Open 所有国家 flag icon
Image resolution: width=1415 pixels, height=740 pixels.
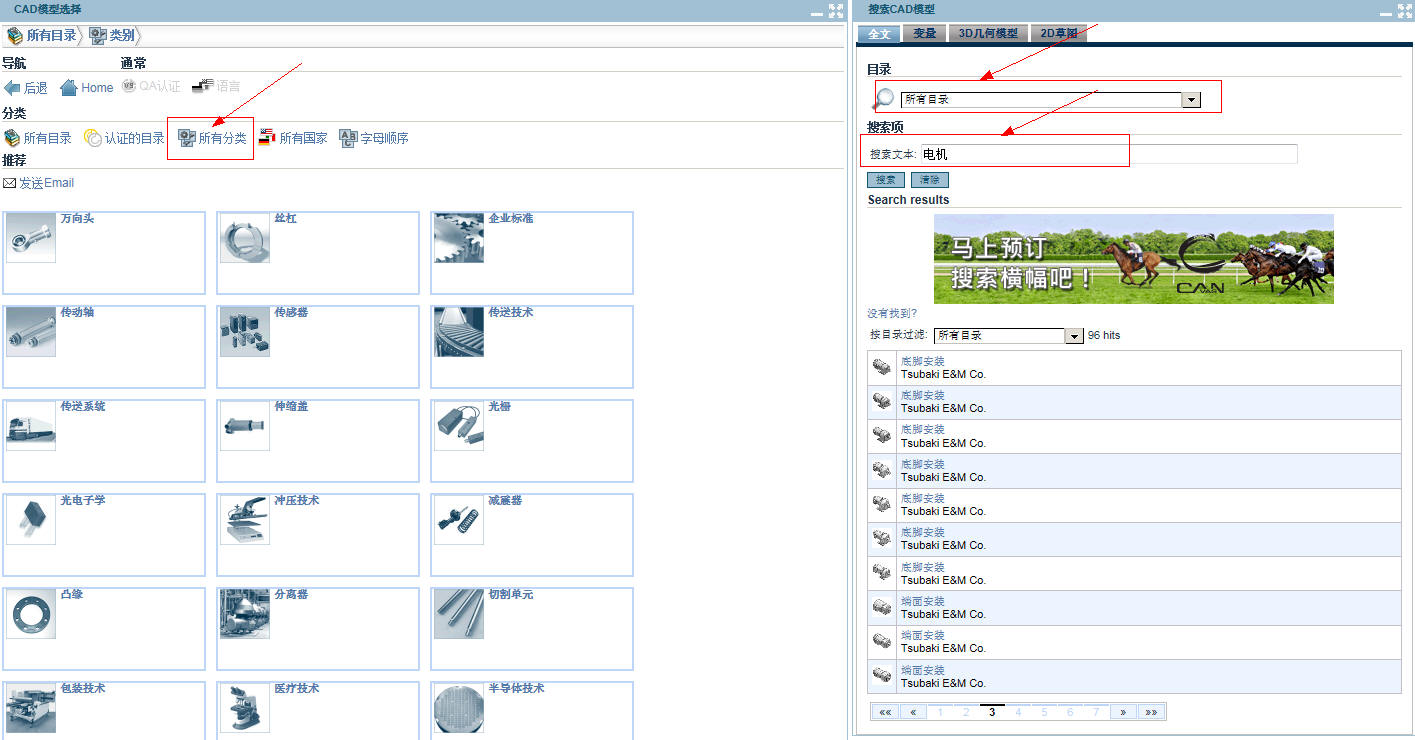267,138
